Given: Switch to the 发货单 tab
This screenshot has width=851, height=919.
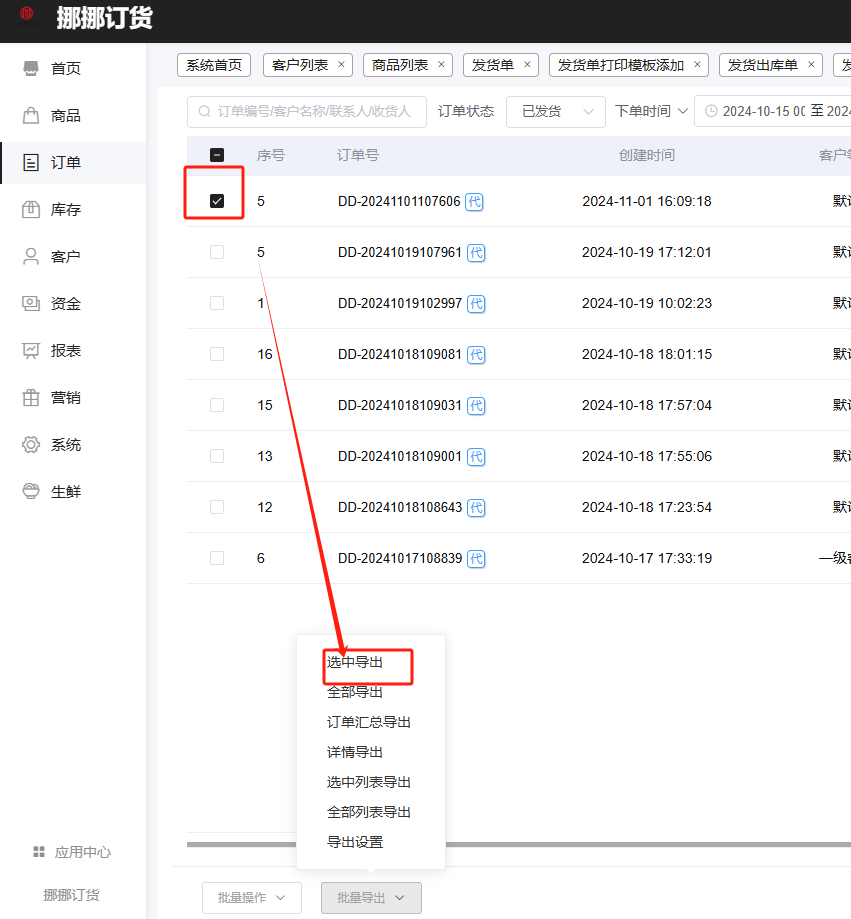Looking at the screenshot, I should [492, 65].
